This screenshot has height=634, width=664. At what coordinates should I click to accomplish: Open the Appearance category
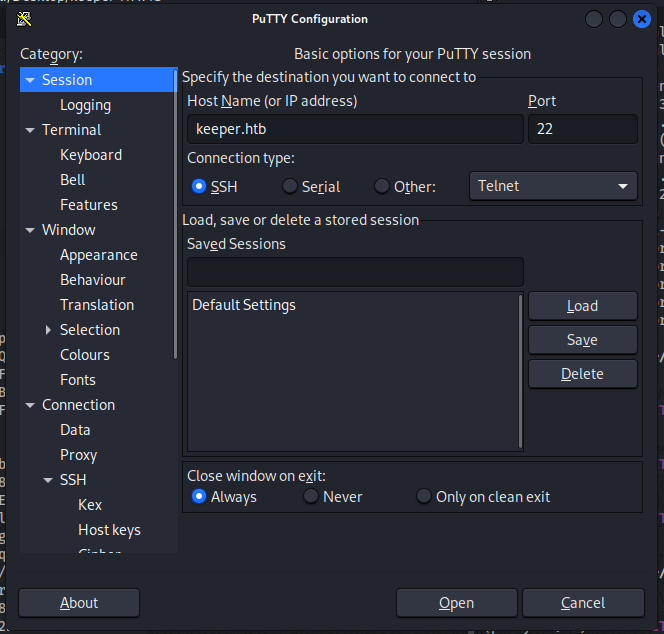99,255
